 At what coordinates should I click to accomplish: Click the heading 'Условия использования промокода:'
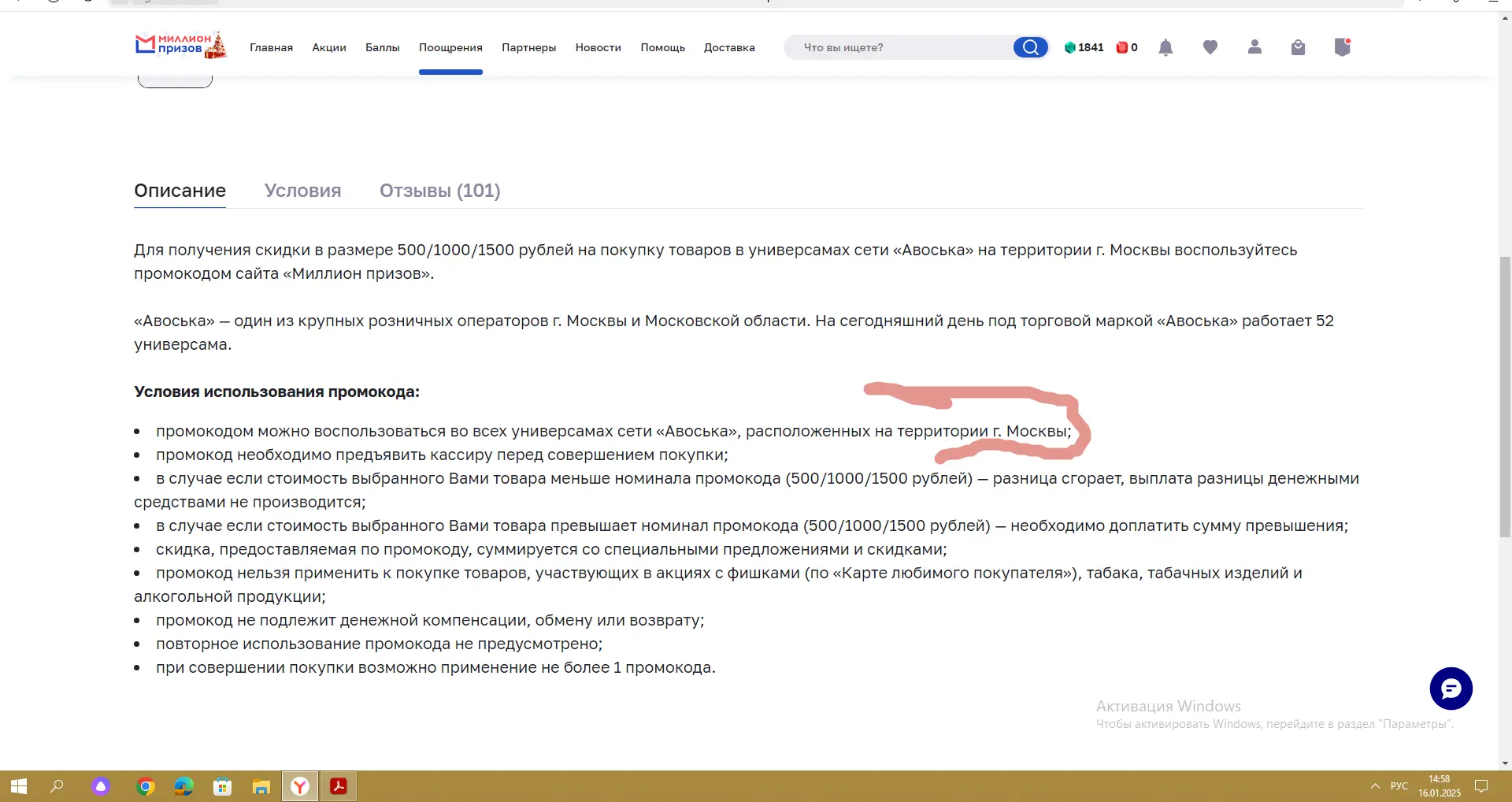point(277,392)
